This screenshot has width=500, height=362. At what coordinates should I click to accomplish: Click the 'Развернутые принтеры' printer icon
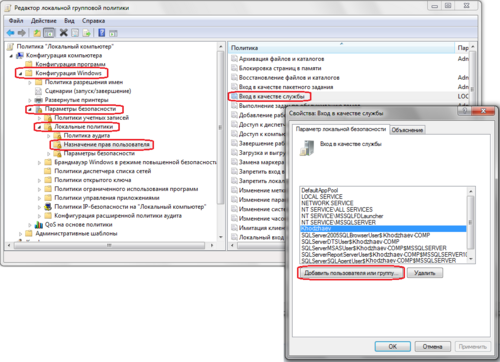(39, 100)
